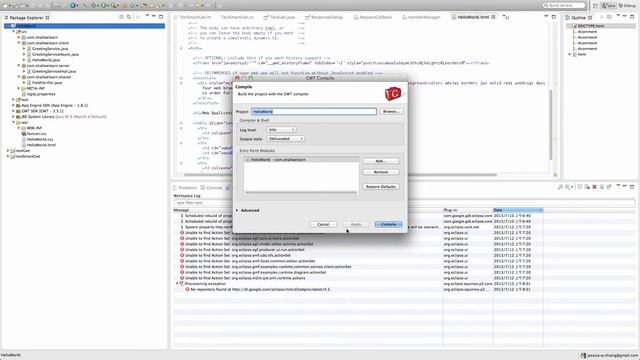Maximize the editor area
The image size is (640, 360).
553,17
